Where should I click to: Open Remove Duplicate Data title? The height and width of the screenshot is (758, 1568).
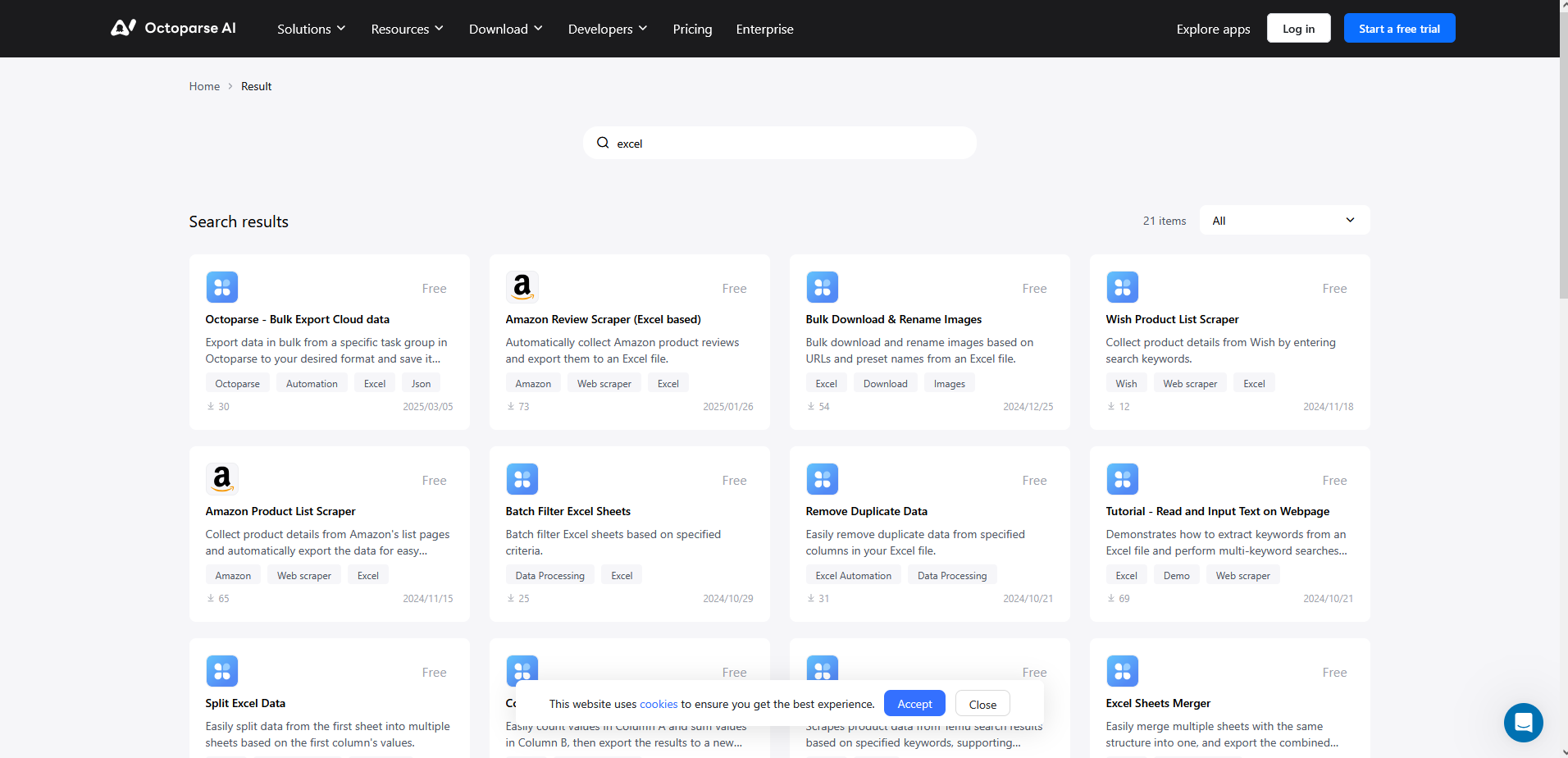[866, 511]
